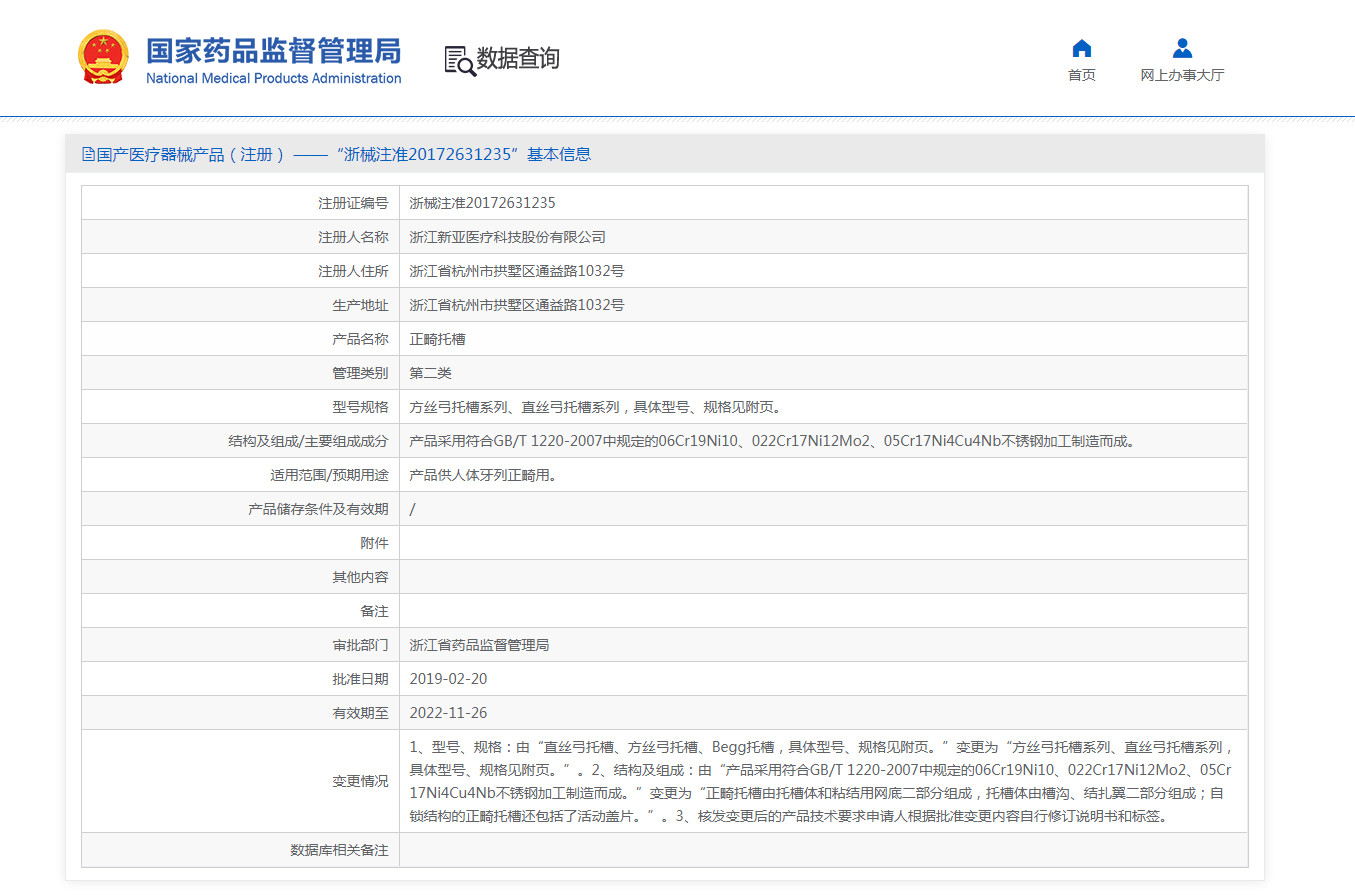Click the address value in 注册人住所 row
This screenshot has height=895, width=1355.
pyautogui.click(x=517, y=271)
